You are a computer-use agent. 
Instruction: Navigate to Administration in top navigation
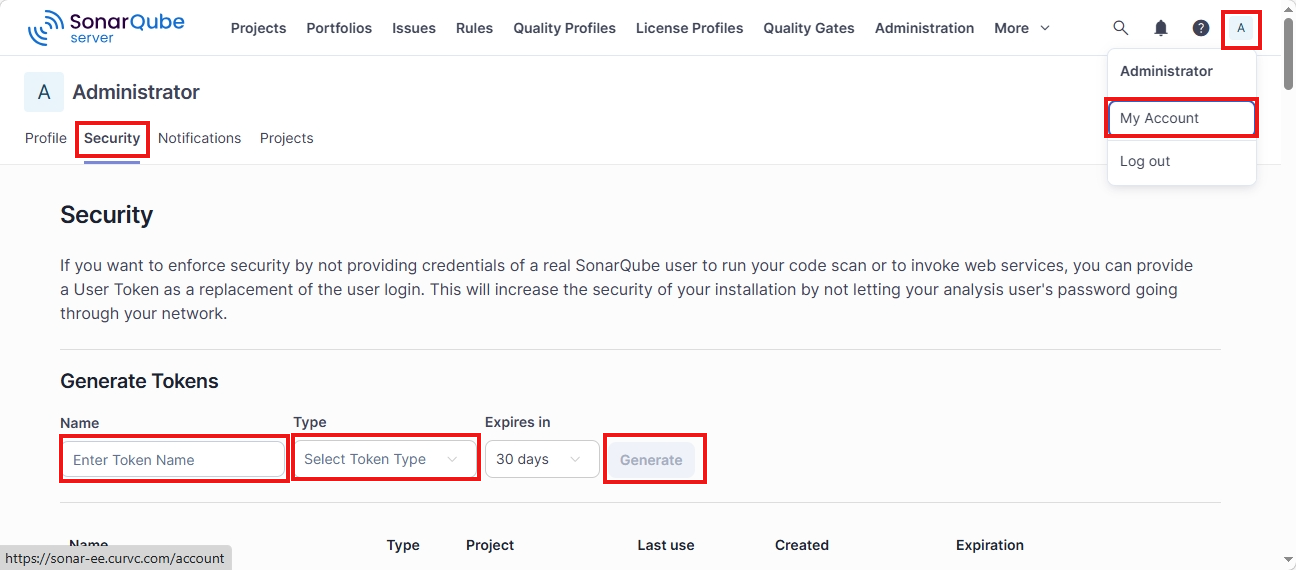click(x=924, y=28)
